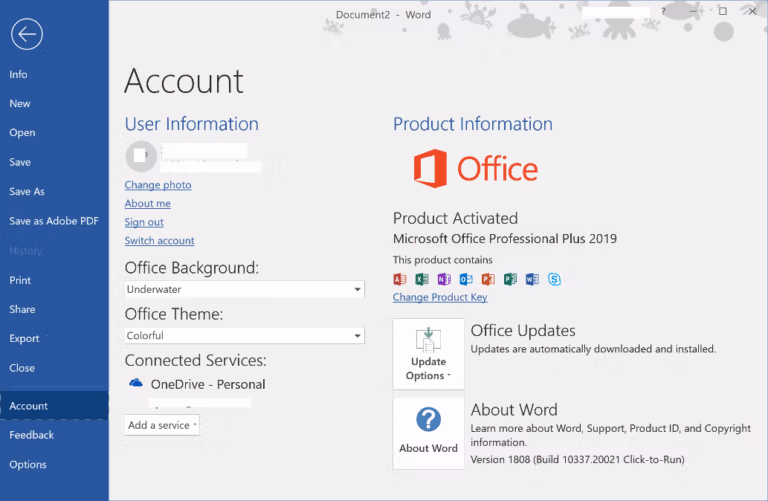Screen dimensions: 768x501
Task: Click the OneNote app icon
Action: click(444, 279)
